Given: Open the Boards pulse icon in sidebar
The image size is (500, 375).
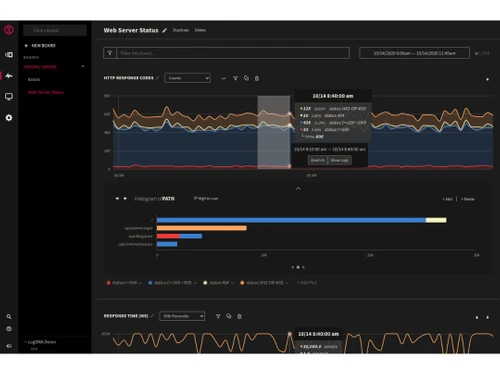Looking at the screenshot, I should (x=9, y=76).
